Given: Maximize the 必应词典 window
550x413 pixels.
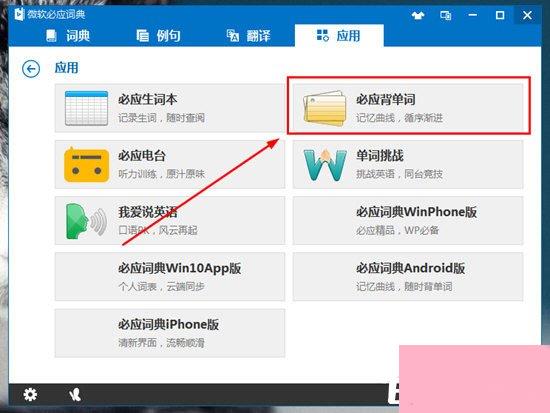Looking at the screenshot, I should (500, 15).
